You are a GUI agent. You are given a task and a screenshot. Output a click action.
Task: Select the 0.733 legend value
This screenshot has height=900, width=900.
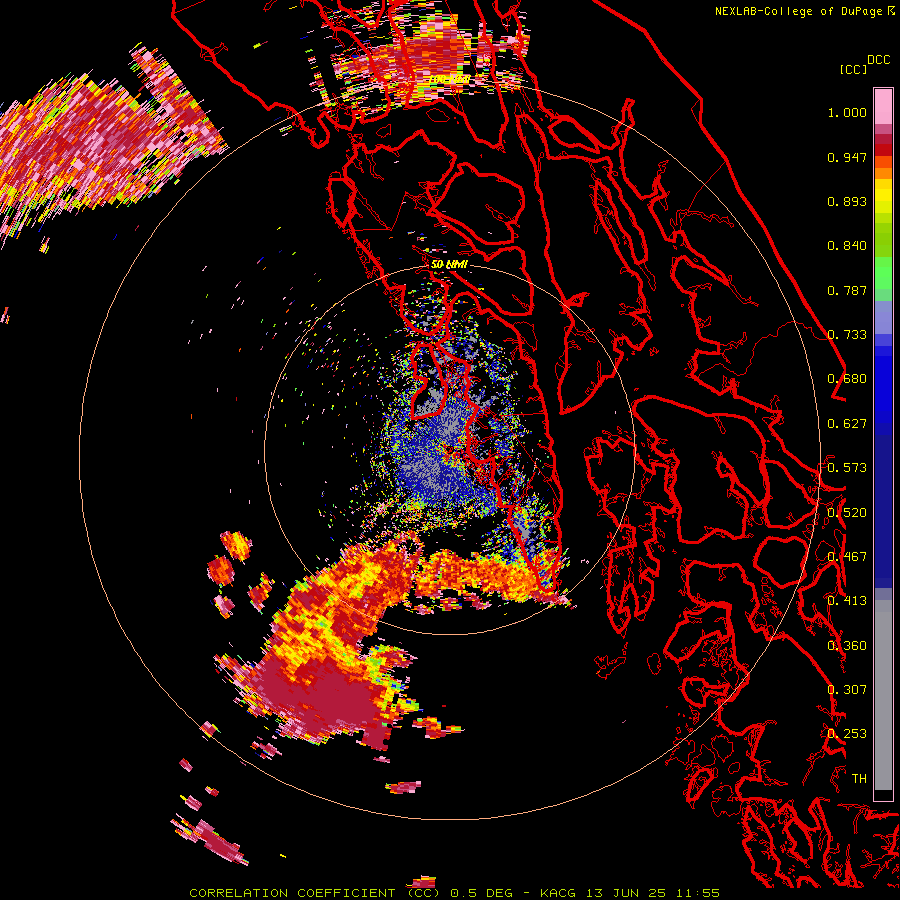(847, 335)
